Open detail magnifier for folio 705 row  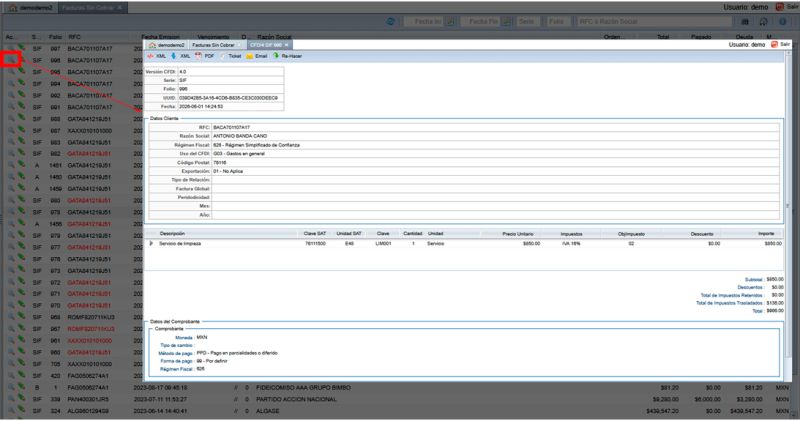[x=11, y=364]
